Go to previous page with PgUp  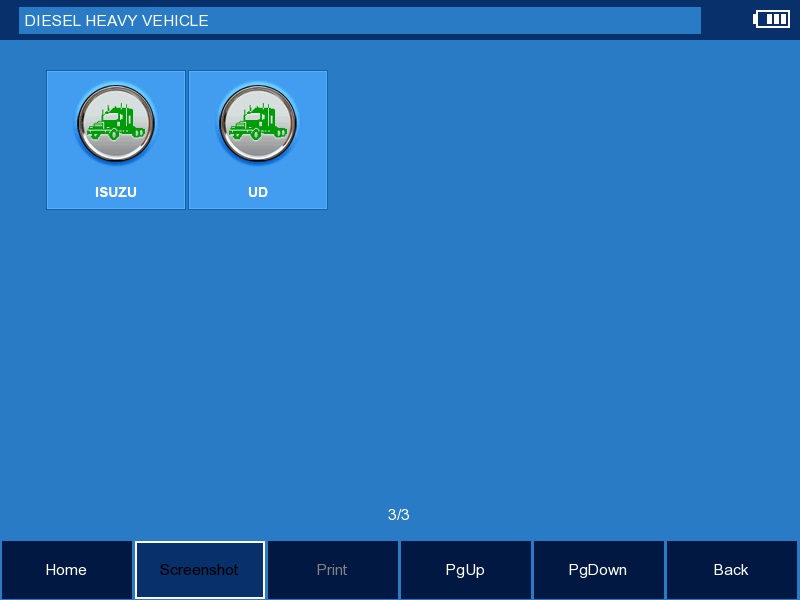coord(465,569)
